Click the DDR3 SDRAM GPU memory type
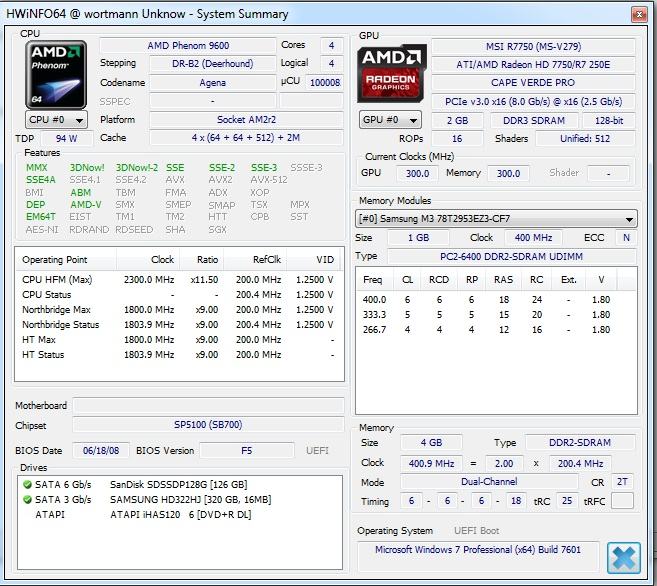Viewport: 657px width, 586px height. (x=534, y=121)
